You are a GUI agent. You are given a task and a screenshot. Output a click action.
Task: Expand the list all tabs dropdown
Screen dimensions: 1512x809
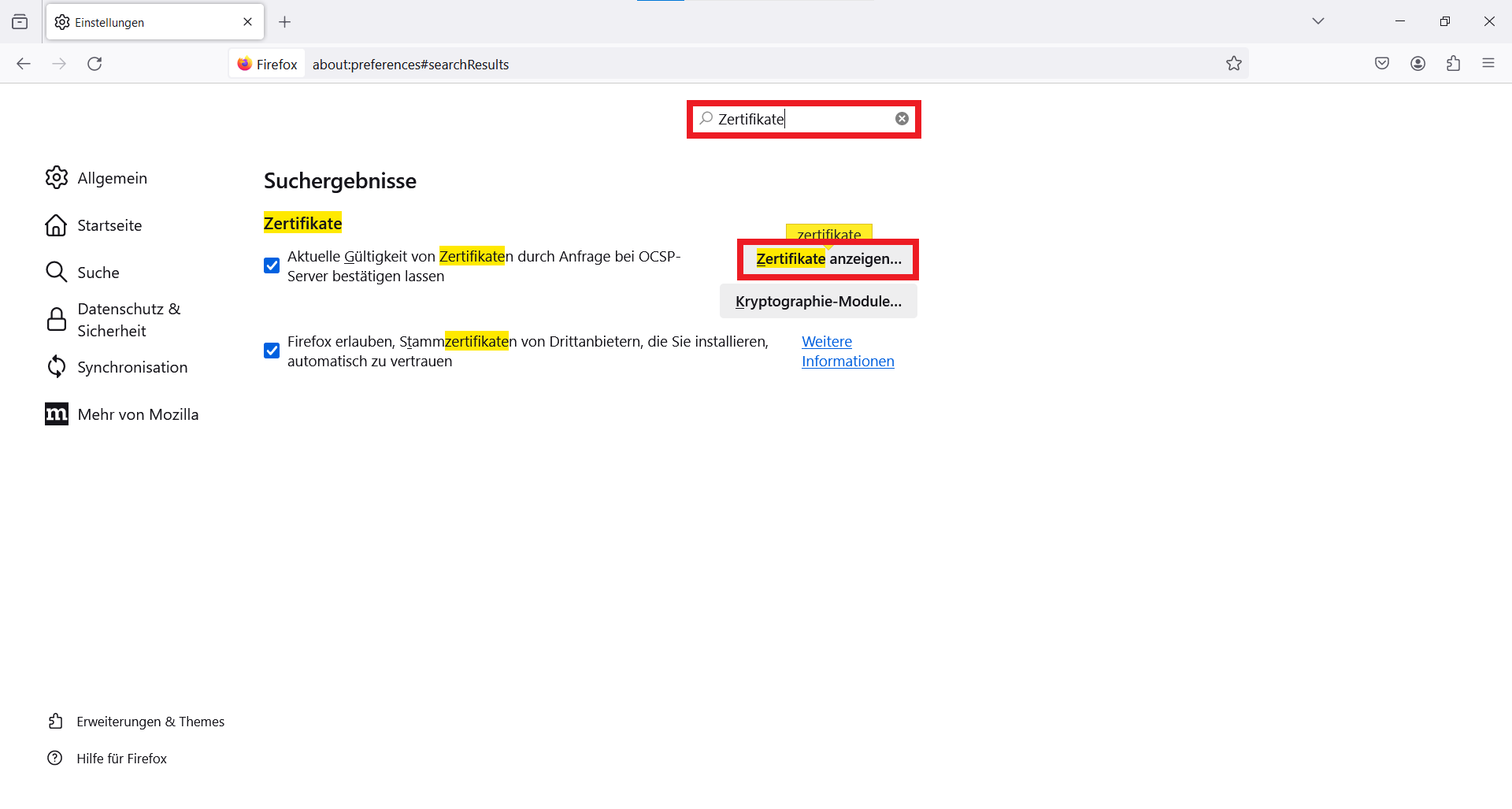click(1317, 21)
